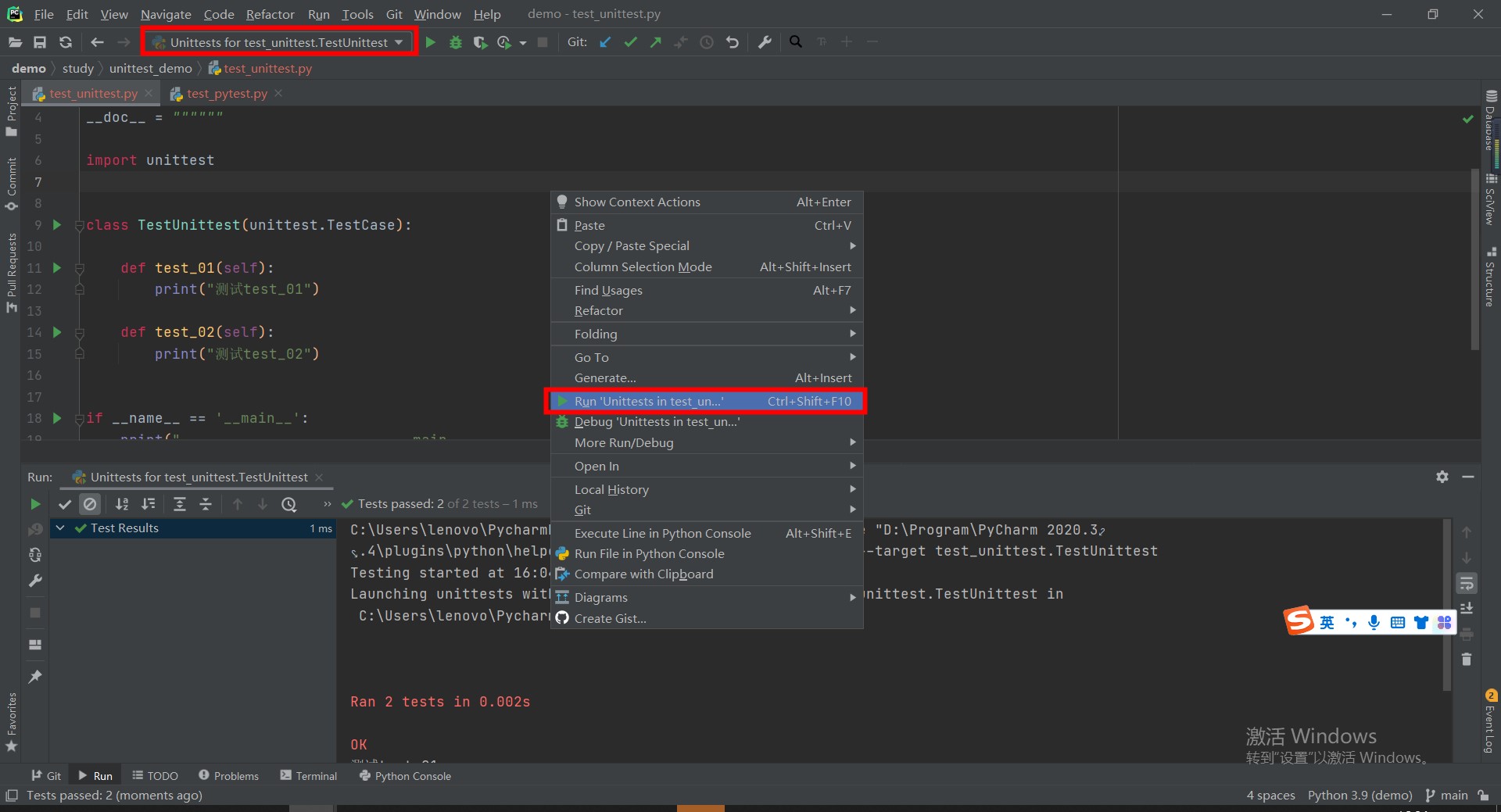The image size is (1501, 812).
Task: Click the editor vertical scrollbar
Action: pos(1474,258)
